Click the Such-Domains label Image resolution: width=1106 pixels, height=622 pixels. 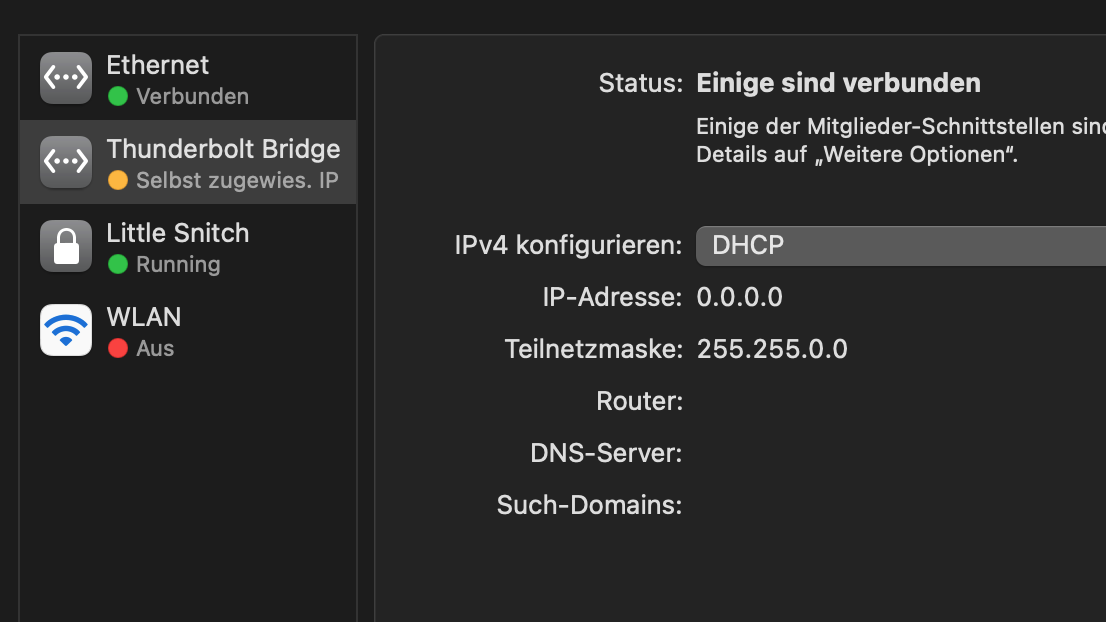click(589, 505)
